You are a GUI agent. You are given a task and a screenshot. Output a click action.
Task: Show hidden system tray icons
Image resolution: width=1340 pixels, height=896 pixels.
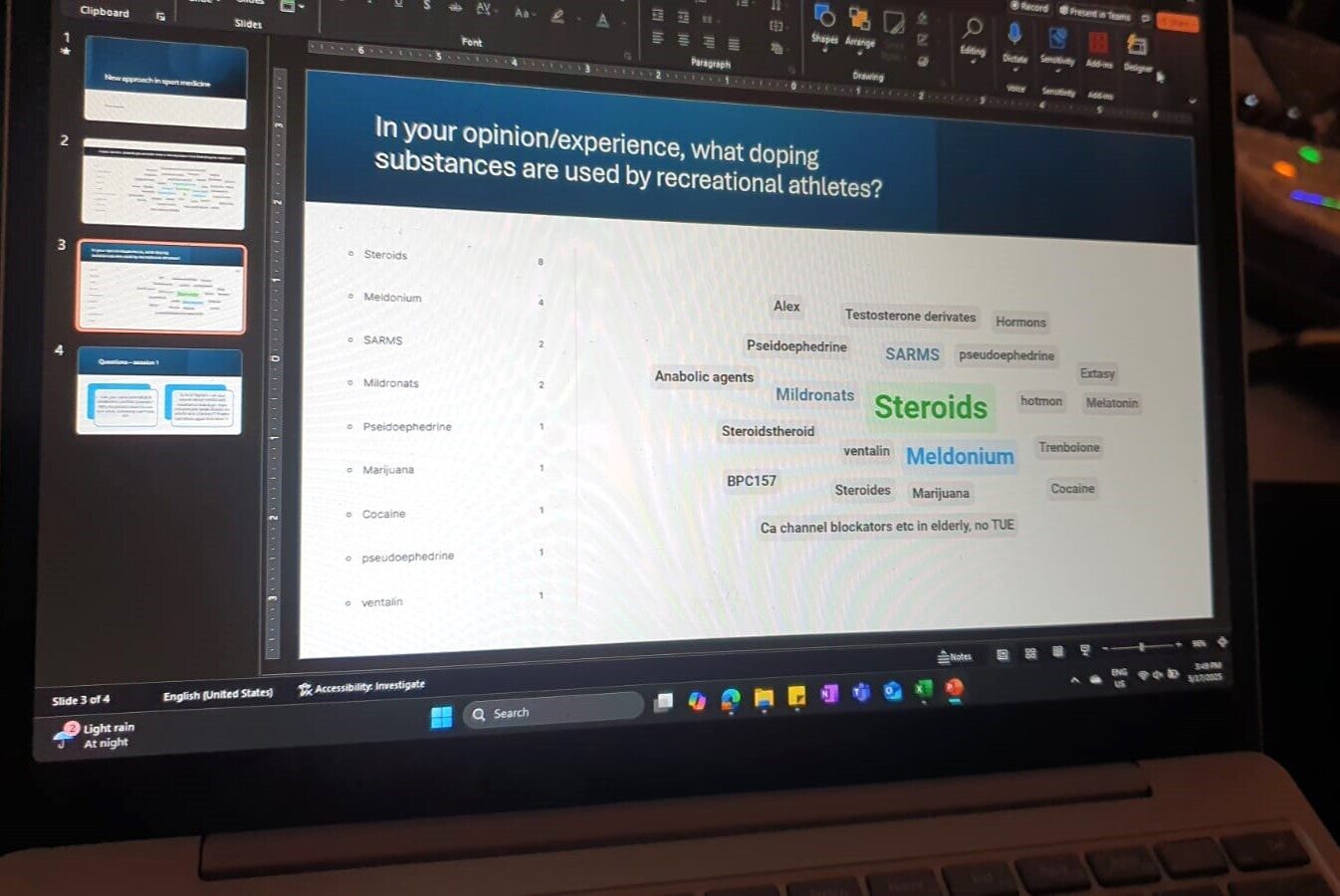click(1074, 681)
